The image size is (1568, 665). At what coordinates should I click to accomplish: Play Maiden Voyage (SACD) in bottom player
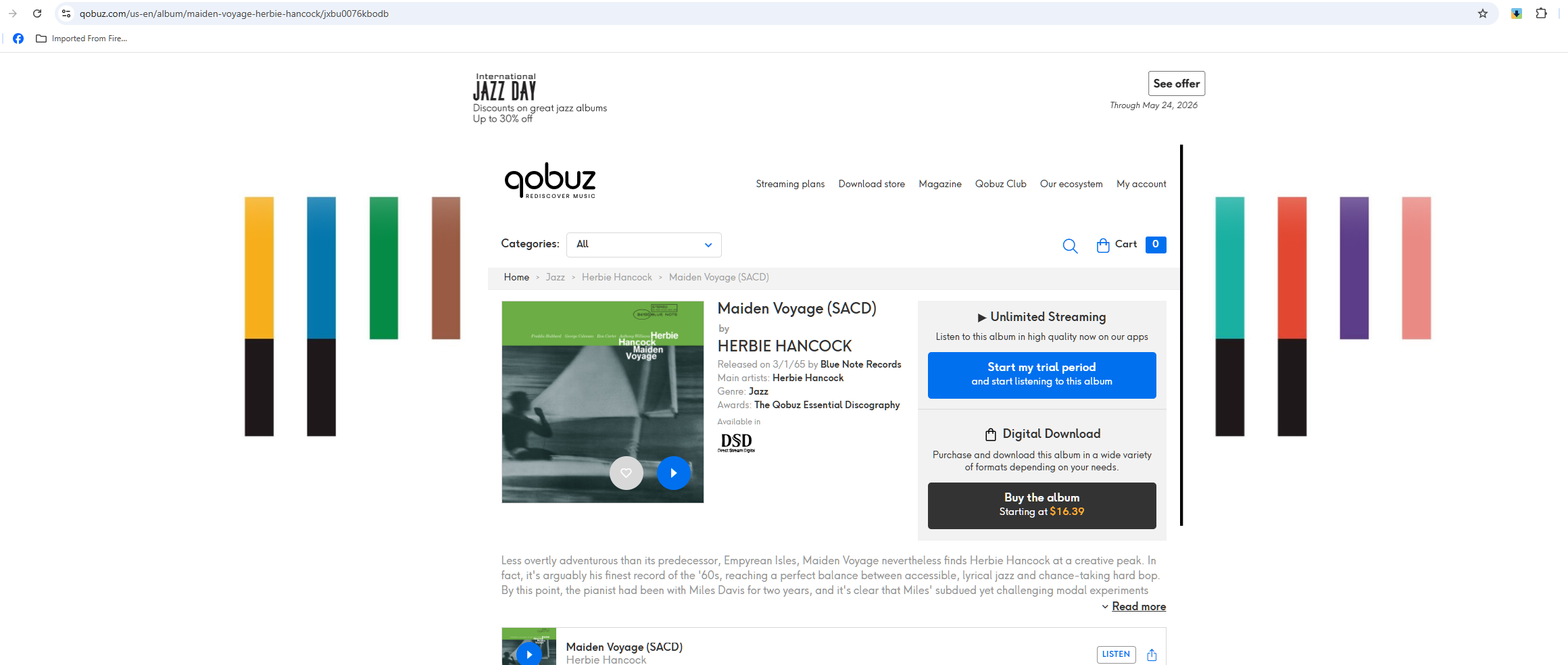pos(529,654)
